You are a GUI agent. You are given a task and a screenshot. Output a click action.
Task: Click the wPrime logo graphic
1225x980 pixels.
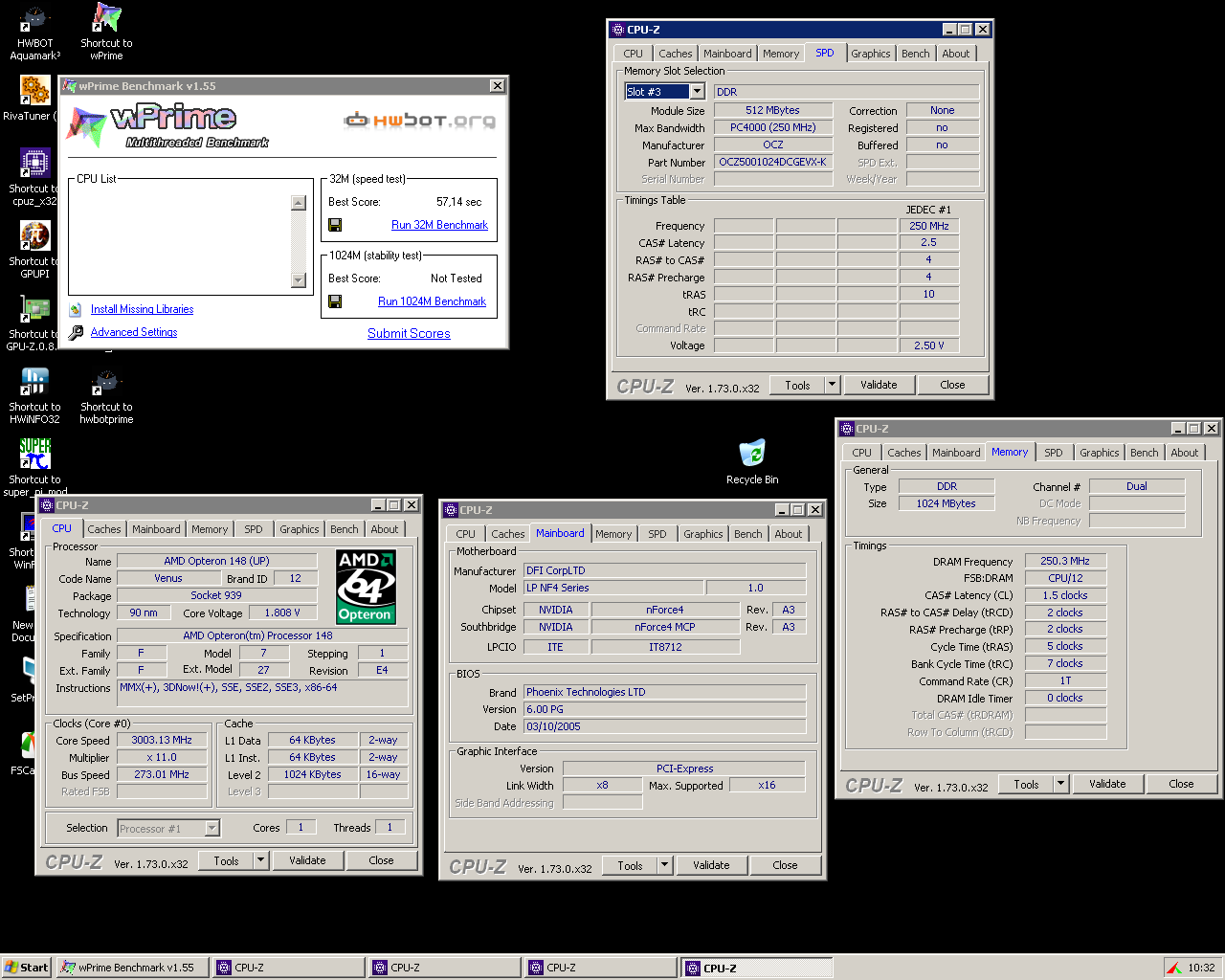pos(167,127)
